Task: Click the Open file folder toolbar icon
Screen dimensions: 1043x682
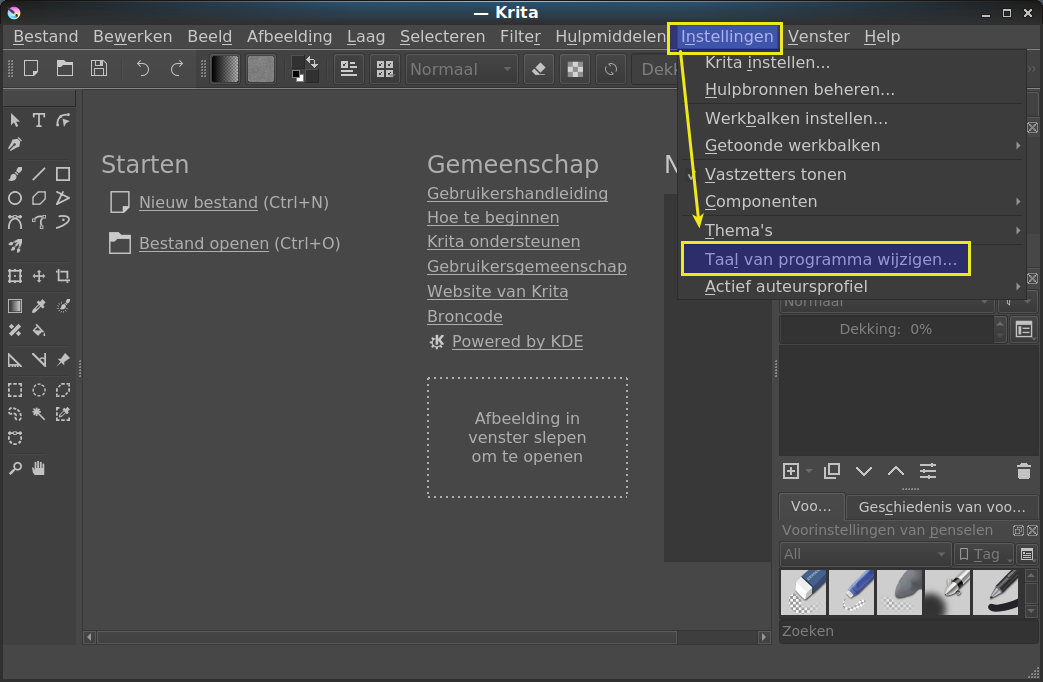Action: coord(65,69)
